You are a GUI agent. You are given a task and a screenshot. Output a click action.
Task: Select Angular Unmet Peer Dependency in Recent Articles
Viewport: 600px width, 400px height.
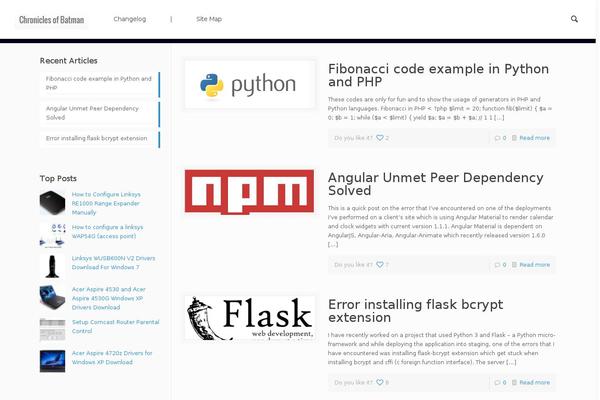click(99, 113)
